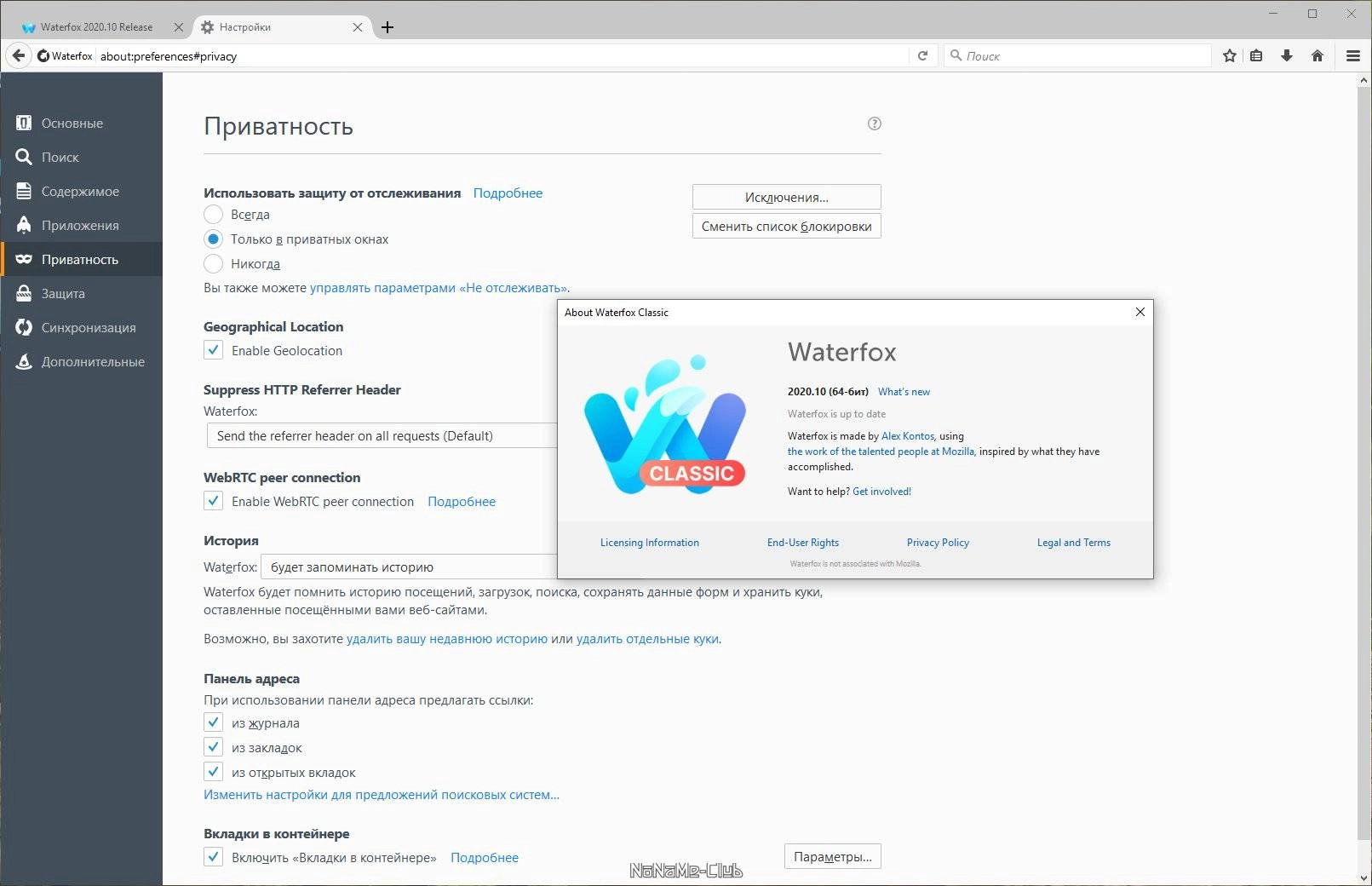Toggle Enable WebRTC peer connection checkbox
Screen dimensions: 1372x886
tap(213, 501)
